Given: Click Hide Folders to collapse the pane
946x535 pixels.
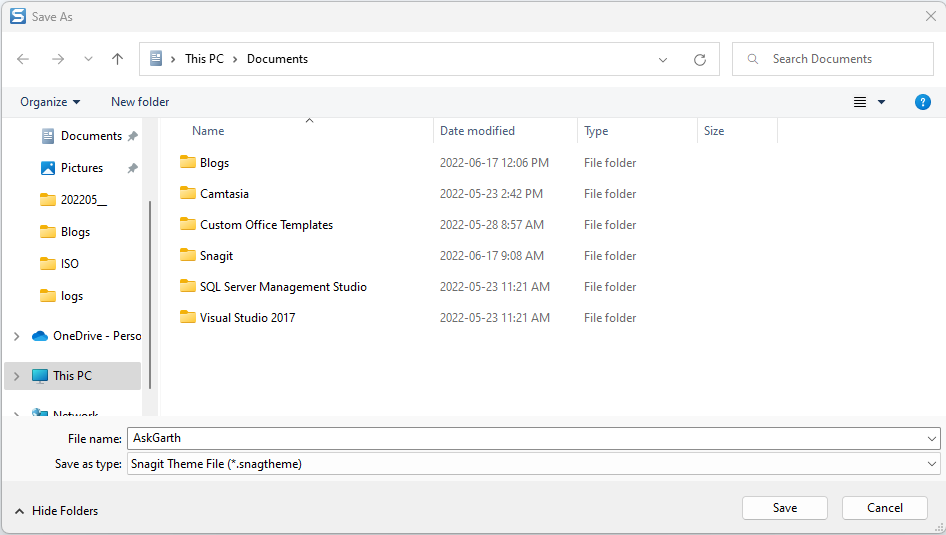Looking at the screenshot, I should [x=56, y=511].
